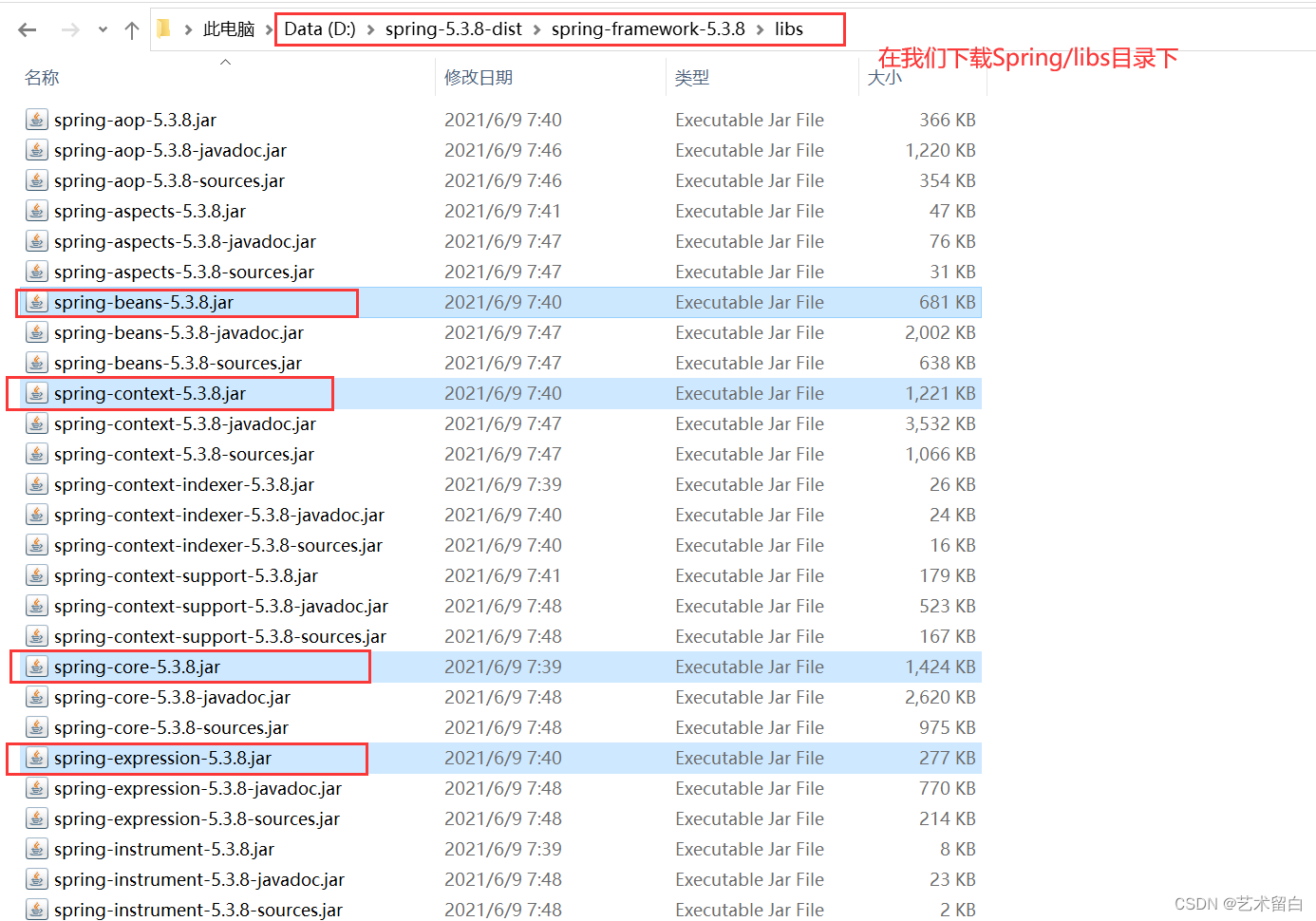The width and height of the screenshot is (1316, 921).
Task: Click the 2,620 KB size value
Action: (x=940, y=697)
